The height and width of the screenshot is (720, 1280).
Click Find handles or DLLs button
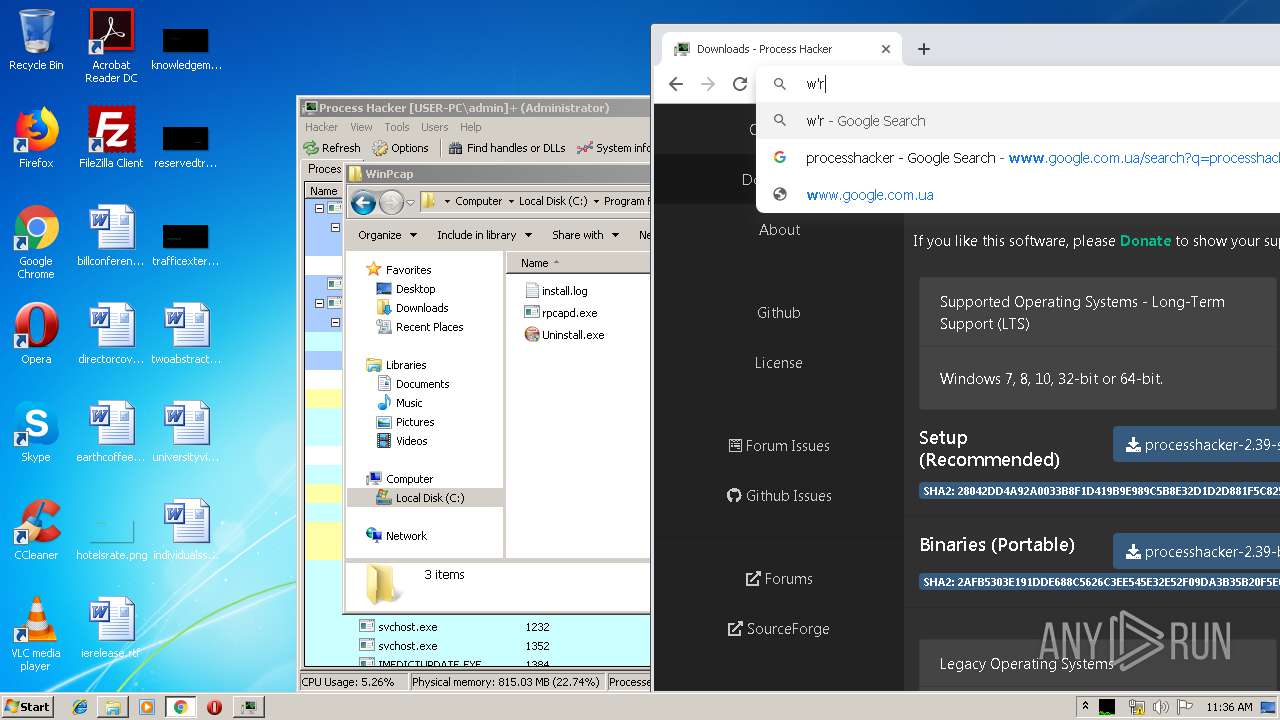point(507,148)
